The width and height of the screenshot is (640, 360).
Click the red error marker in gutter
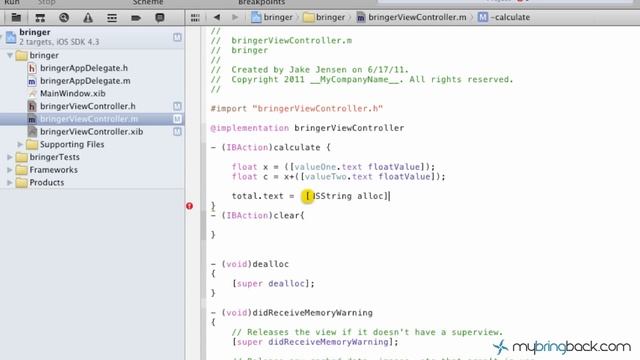189,206
